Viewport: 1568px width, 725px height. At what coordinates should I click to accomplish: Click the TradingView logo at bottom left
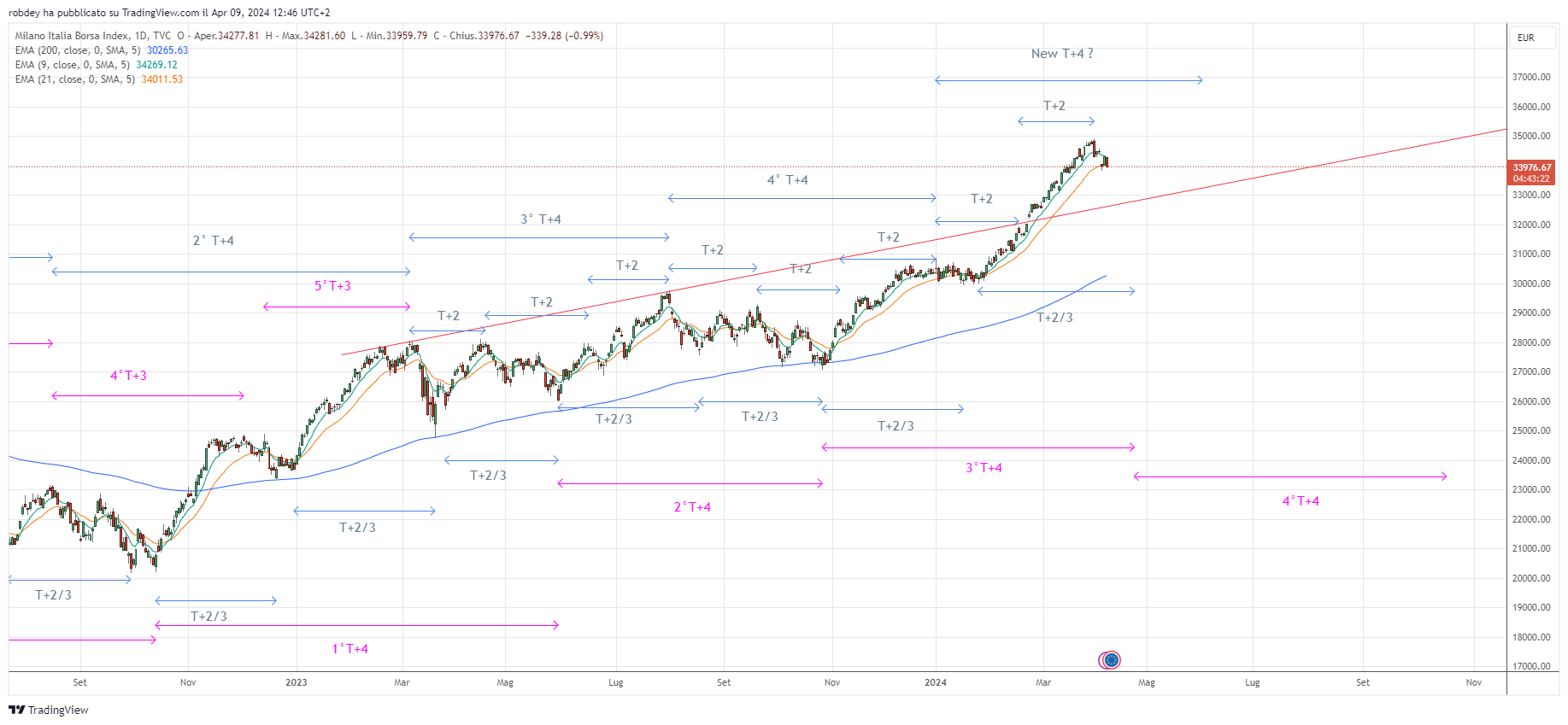click(49, 710)
